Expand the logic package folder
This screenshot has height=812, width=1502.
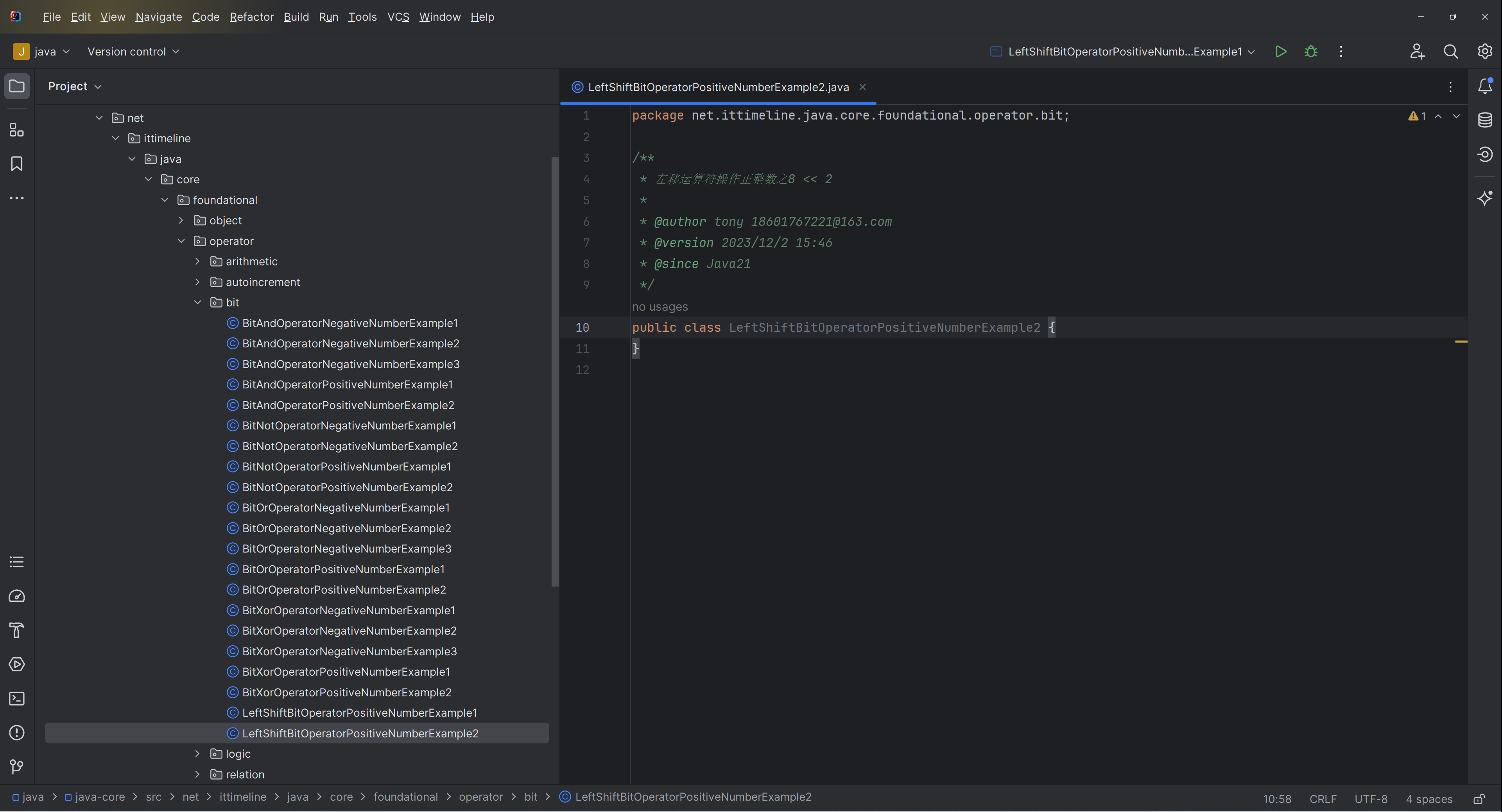click(x=198, y=754)
